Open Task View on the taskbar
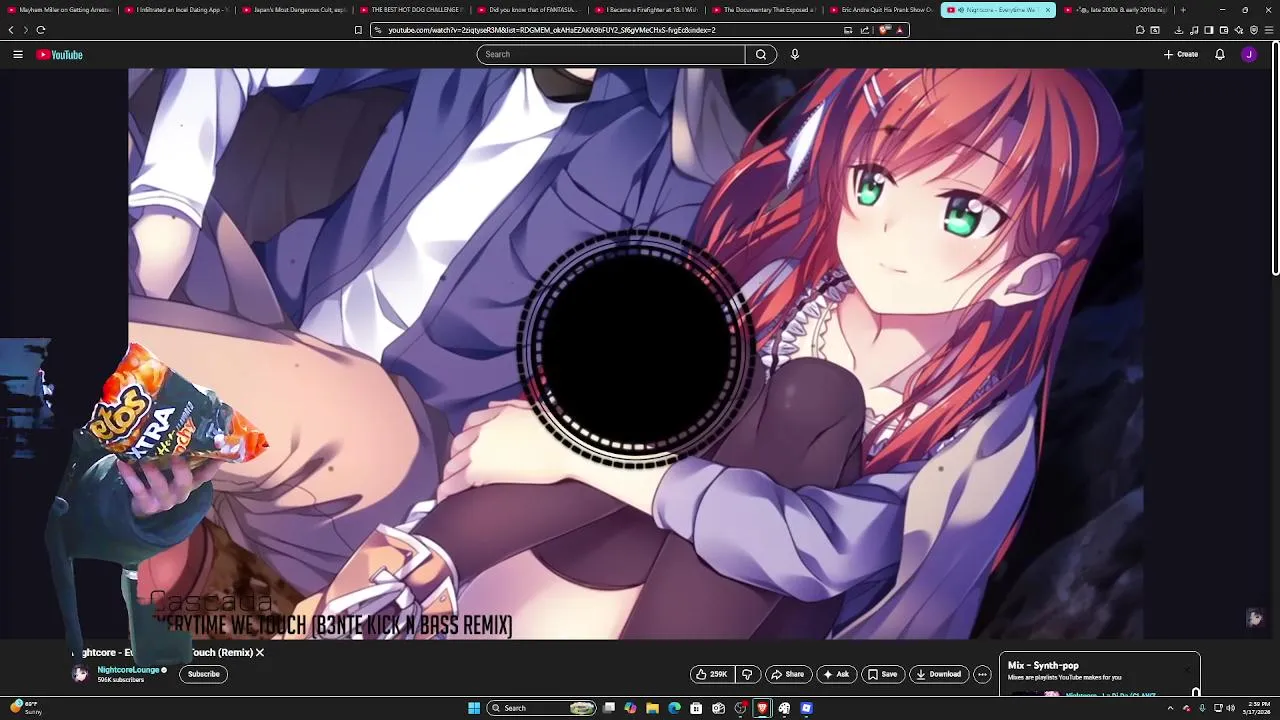 (x=608, y=708)
